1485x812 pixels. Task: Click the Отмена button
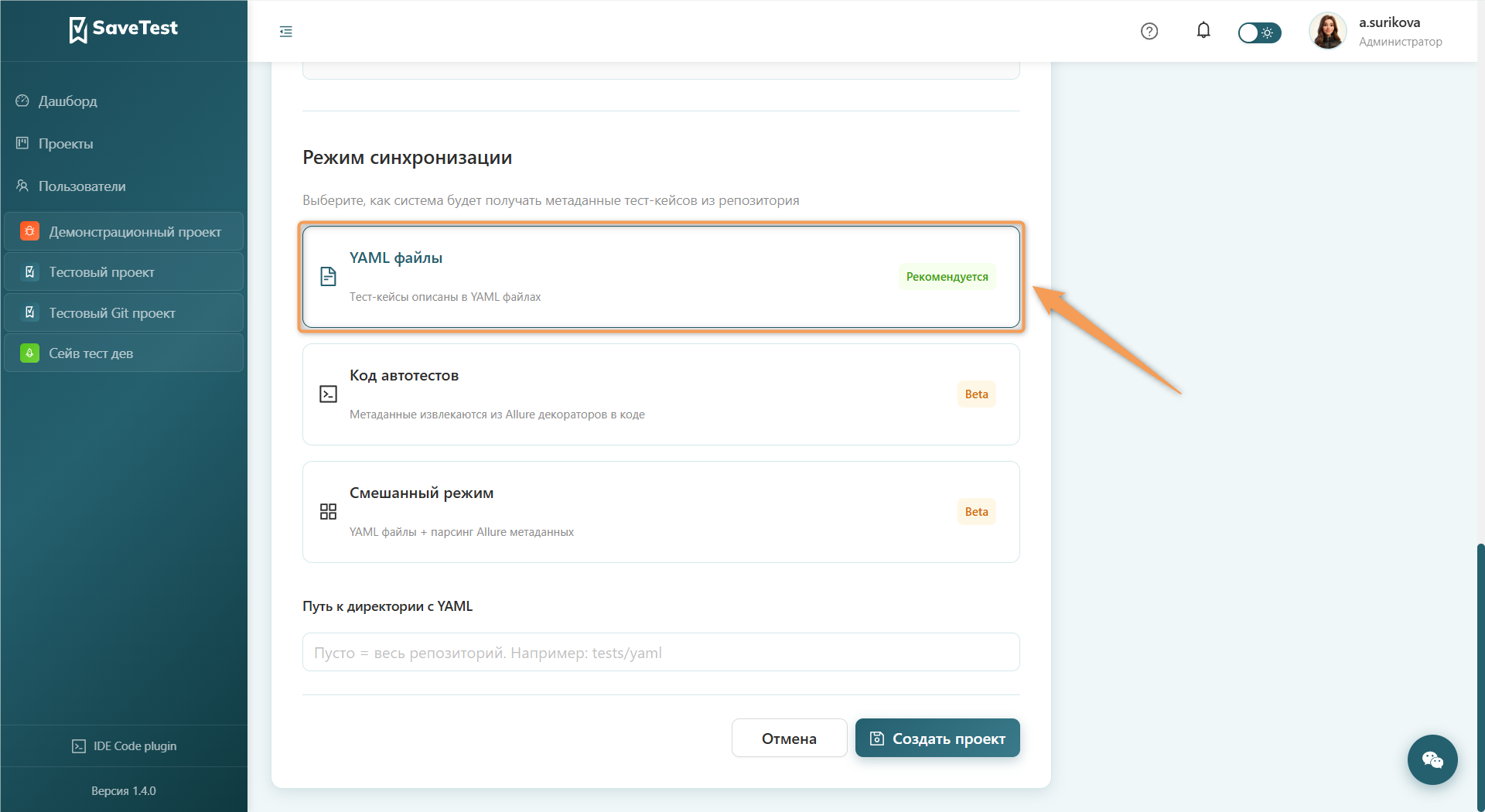click(x=789, y=739)
